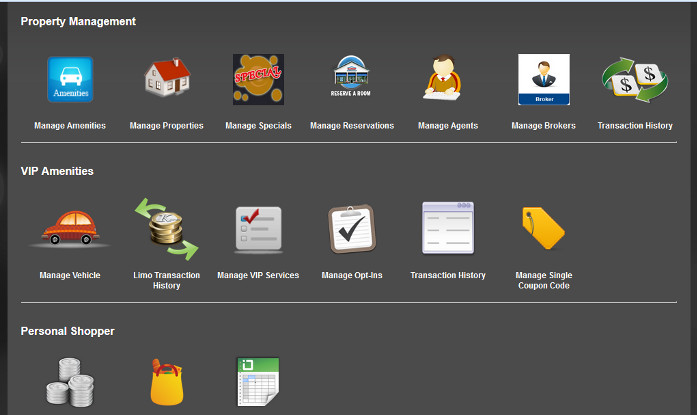Viewport: 697px width, 415px height.
Task: Open the Manage Agents person icon
Action: [x=447, y=80]
